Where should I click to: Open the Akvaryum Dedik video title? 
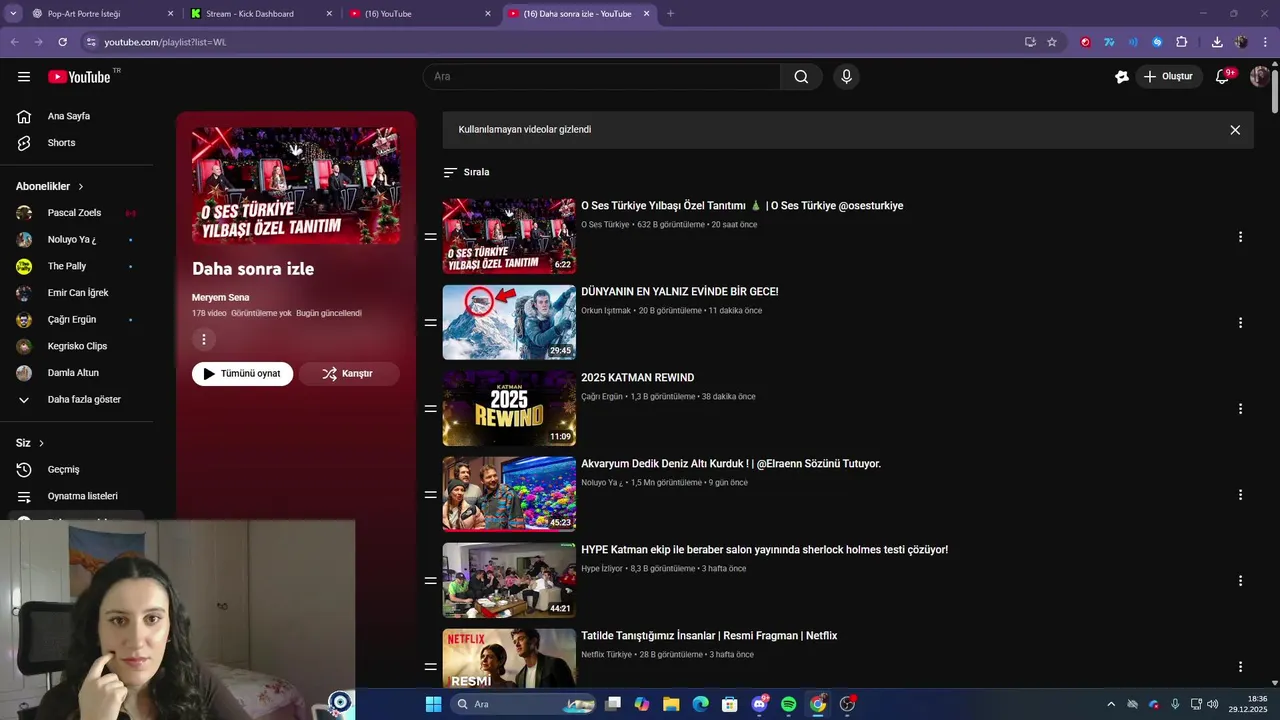click(731, 464)
